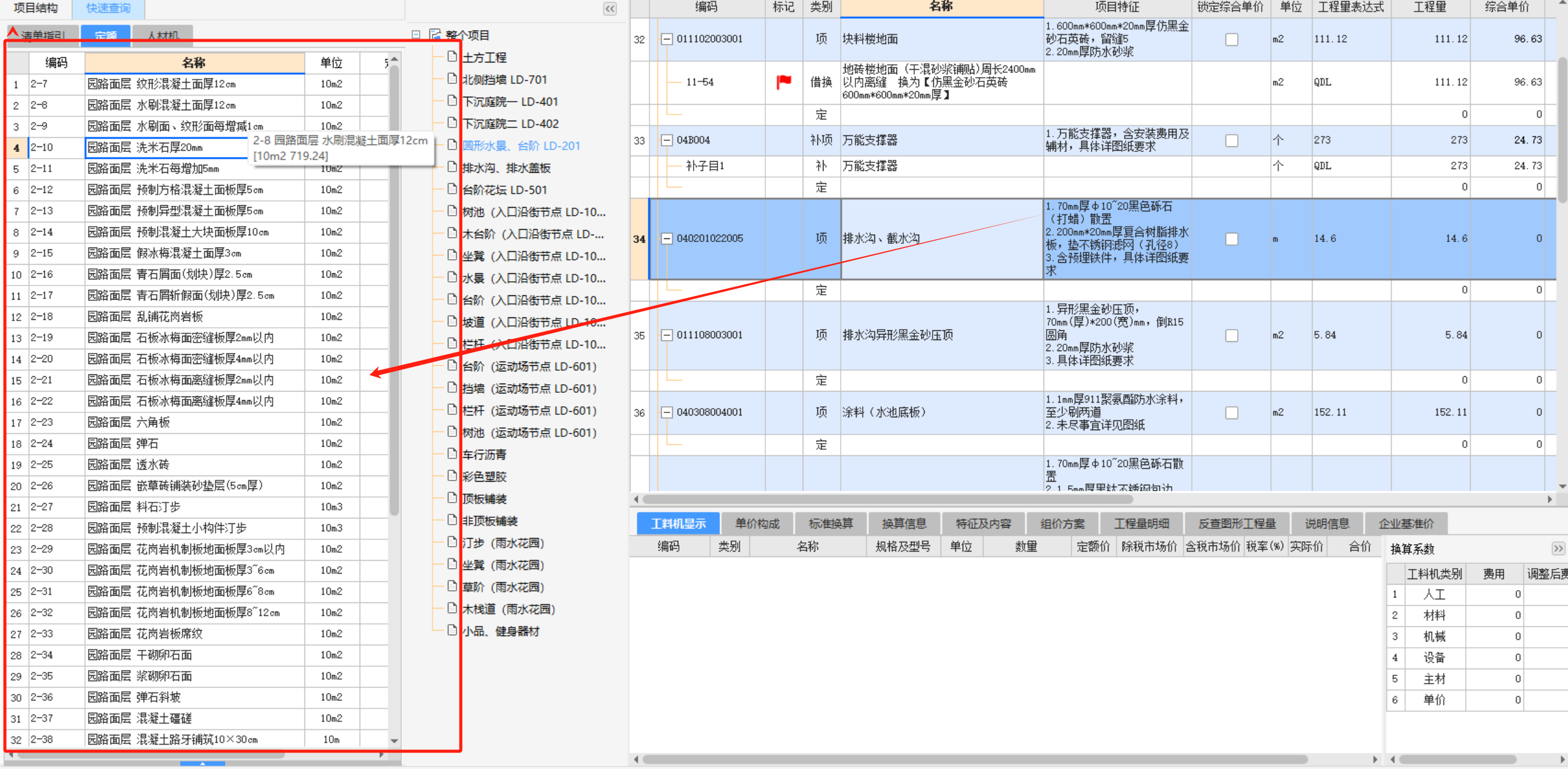The image size is (1568, 769).
Task: Open the 标准换算 tab
Action: tap(831, 523)
